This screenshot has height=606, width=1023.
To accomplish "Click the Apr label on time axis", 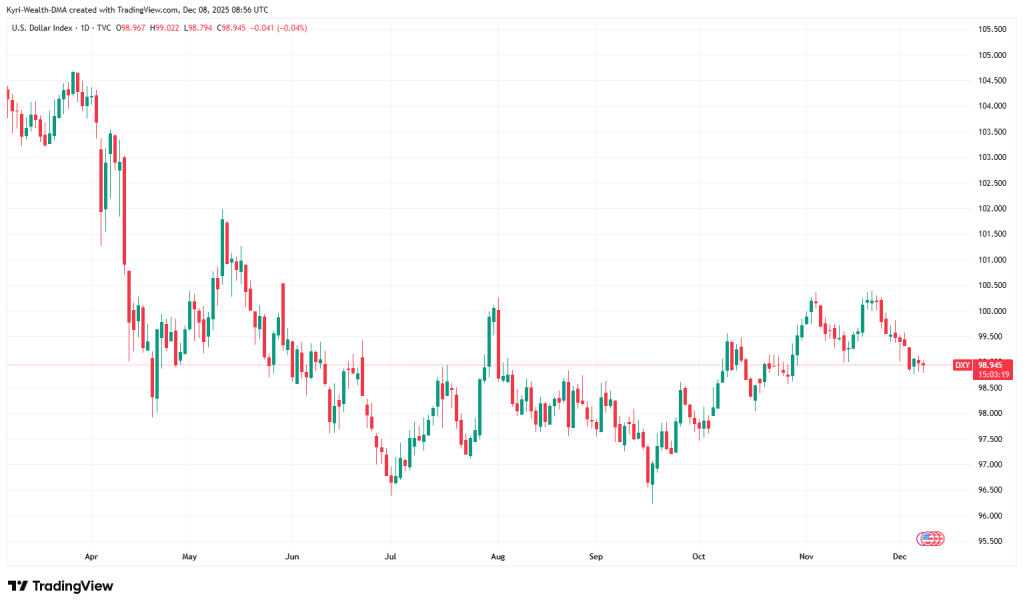I will pos(91,554).
